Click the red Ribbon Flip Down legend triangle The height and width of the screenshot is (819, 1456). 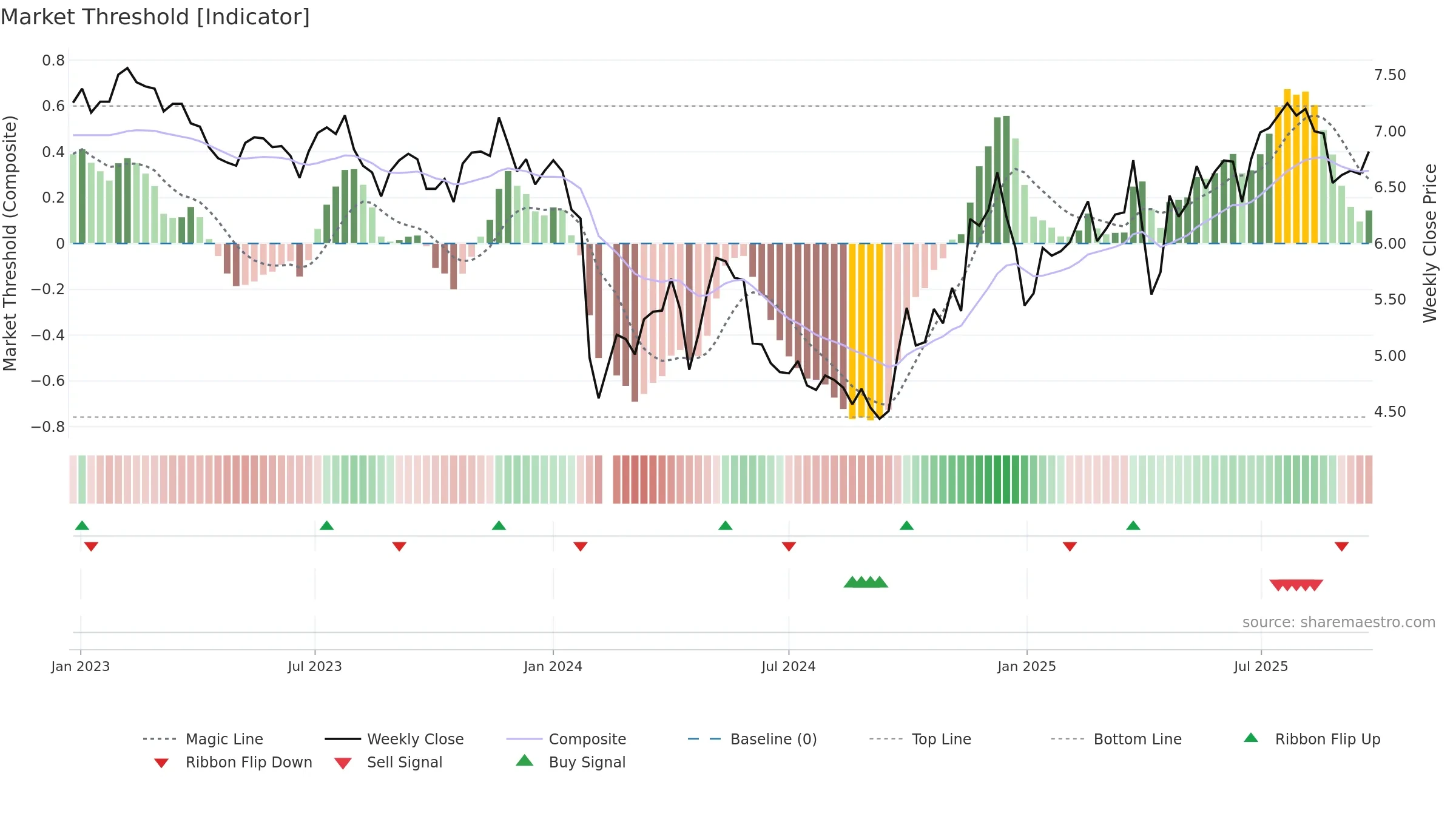[161, 763]
